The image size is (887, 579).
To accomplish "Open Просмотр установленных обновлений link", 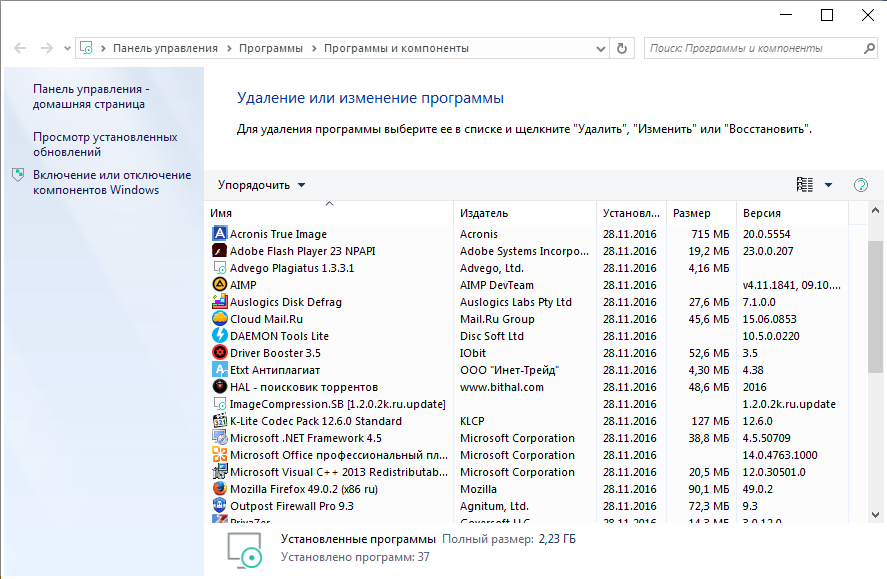I will (105, 145).
